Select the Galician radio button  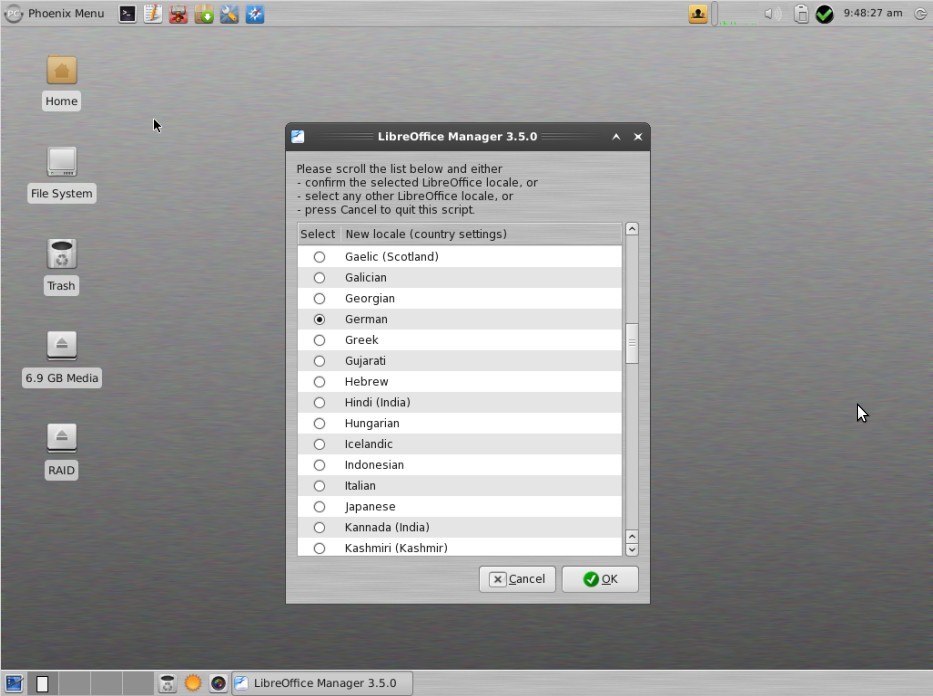320,278
